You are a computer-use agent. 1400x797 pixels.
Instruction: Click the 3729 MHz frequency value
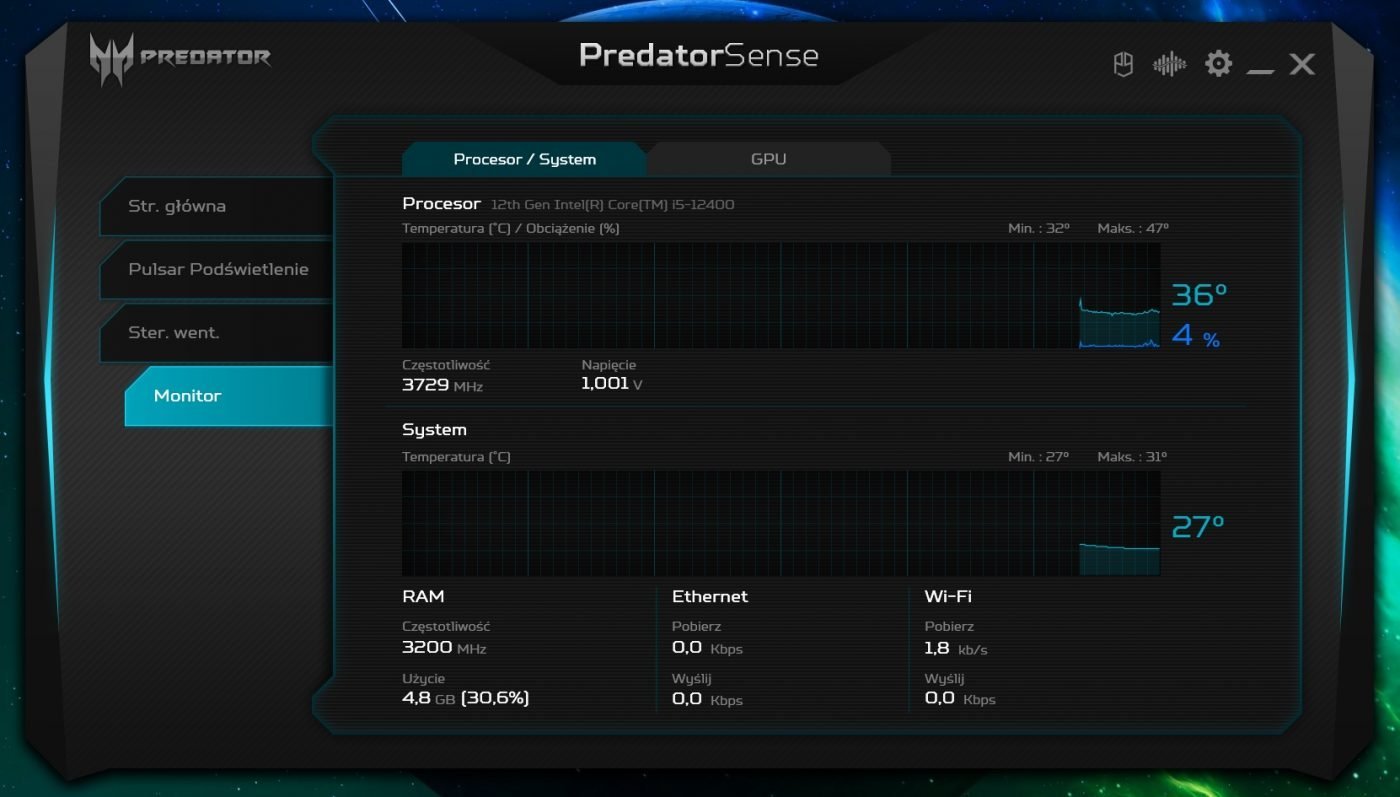coord(442,384)
